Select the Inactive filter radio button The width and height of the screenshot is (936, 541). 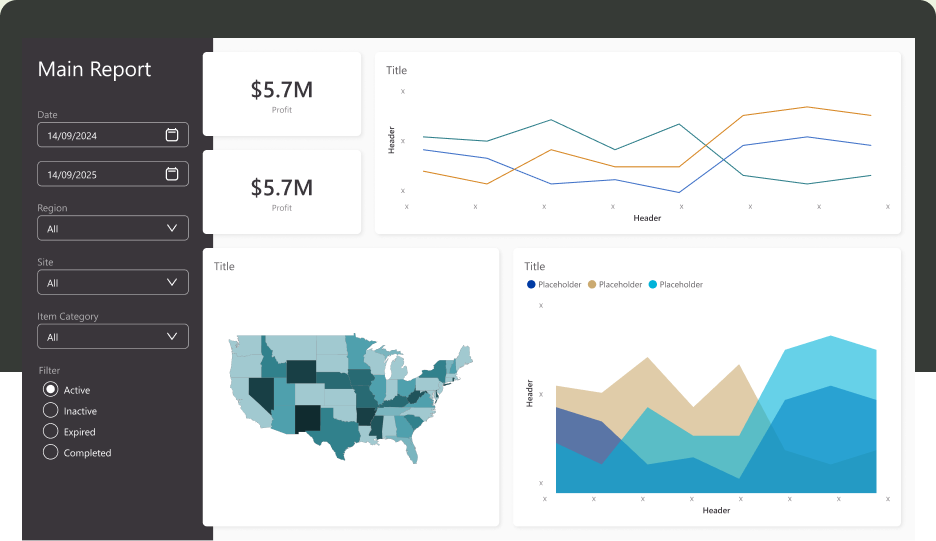pos(51,410)
